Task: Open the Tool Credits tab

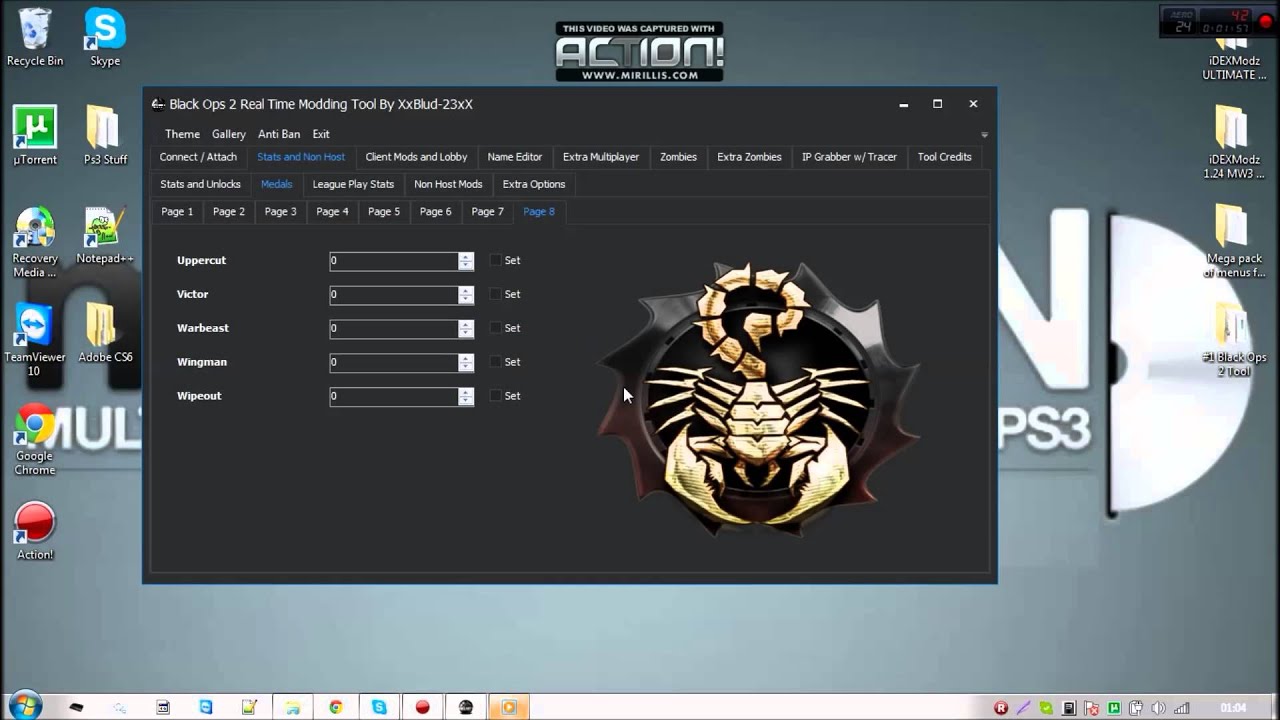Action: 944,157
